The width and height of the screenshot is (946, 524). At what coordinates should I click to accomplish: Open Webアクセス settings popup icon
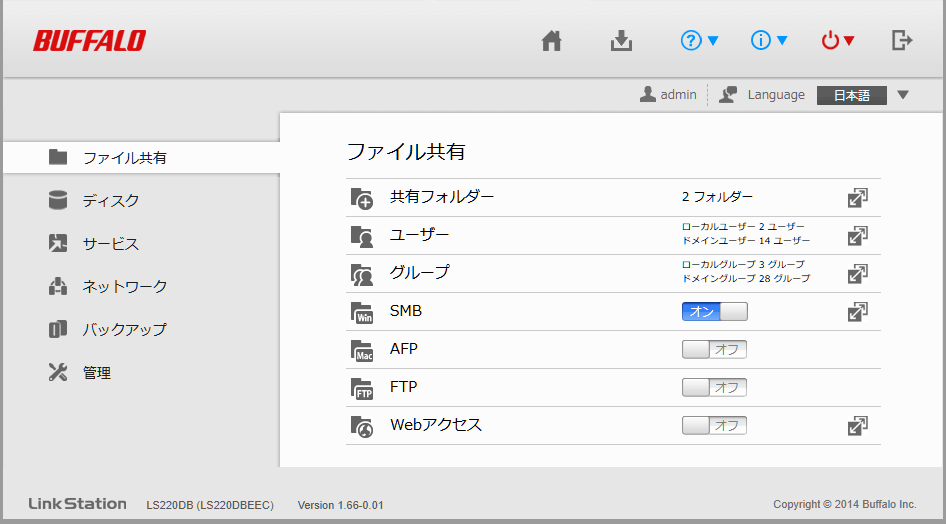857,426
